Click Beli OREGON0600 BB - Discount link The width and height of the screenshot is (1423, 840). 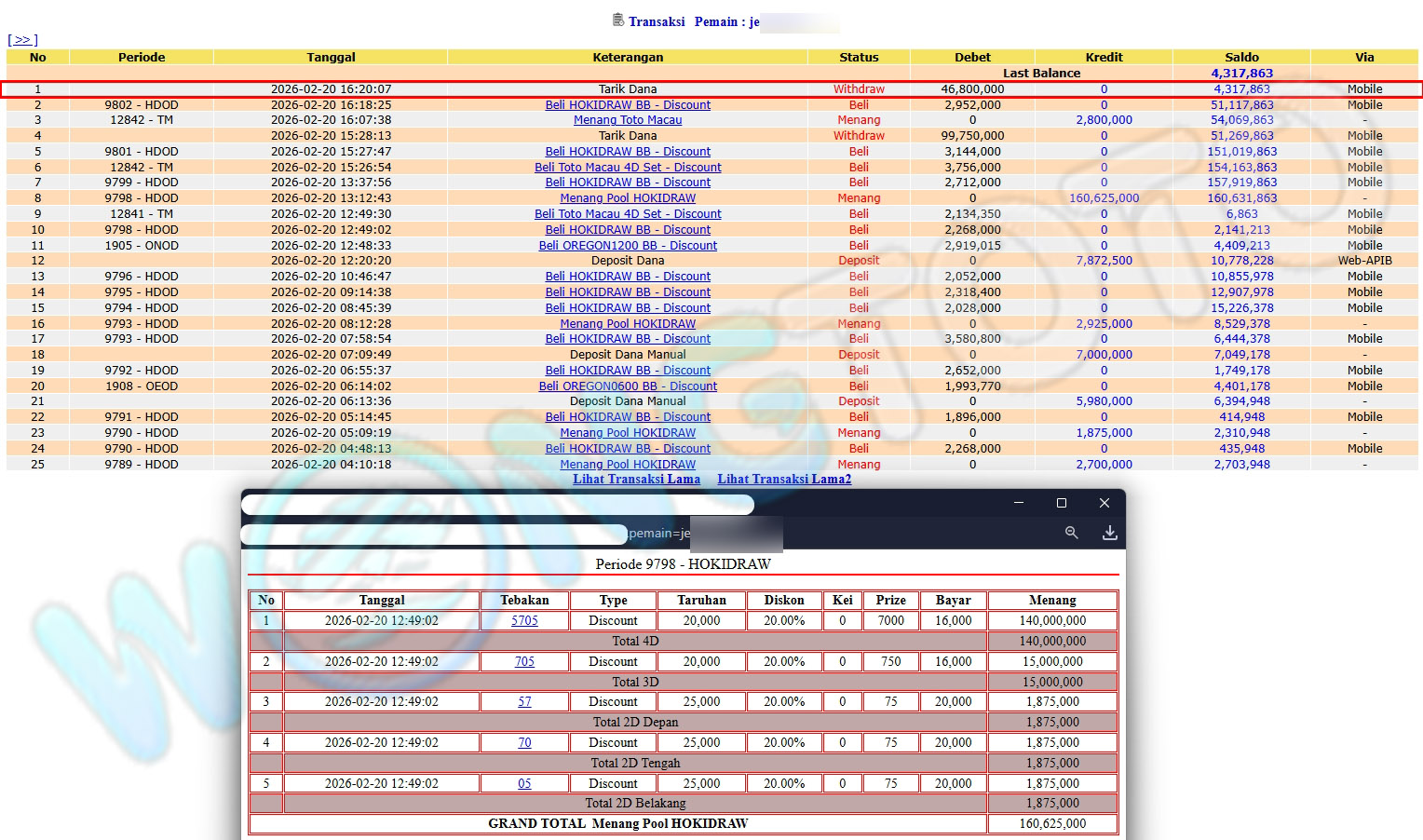627,386
